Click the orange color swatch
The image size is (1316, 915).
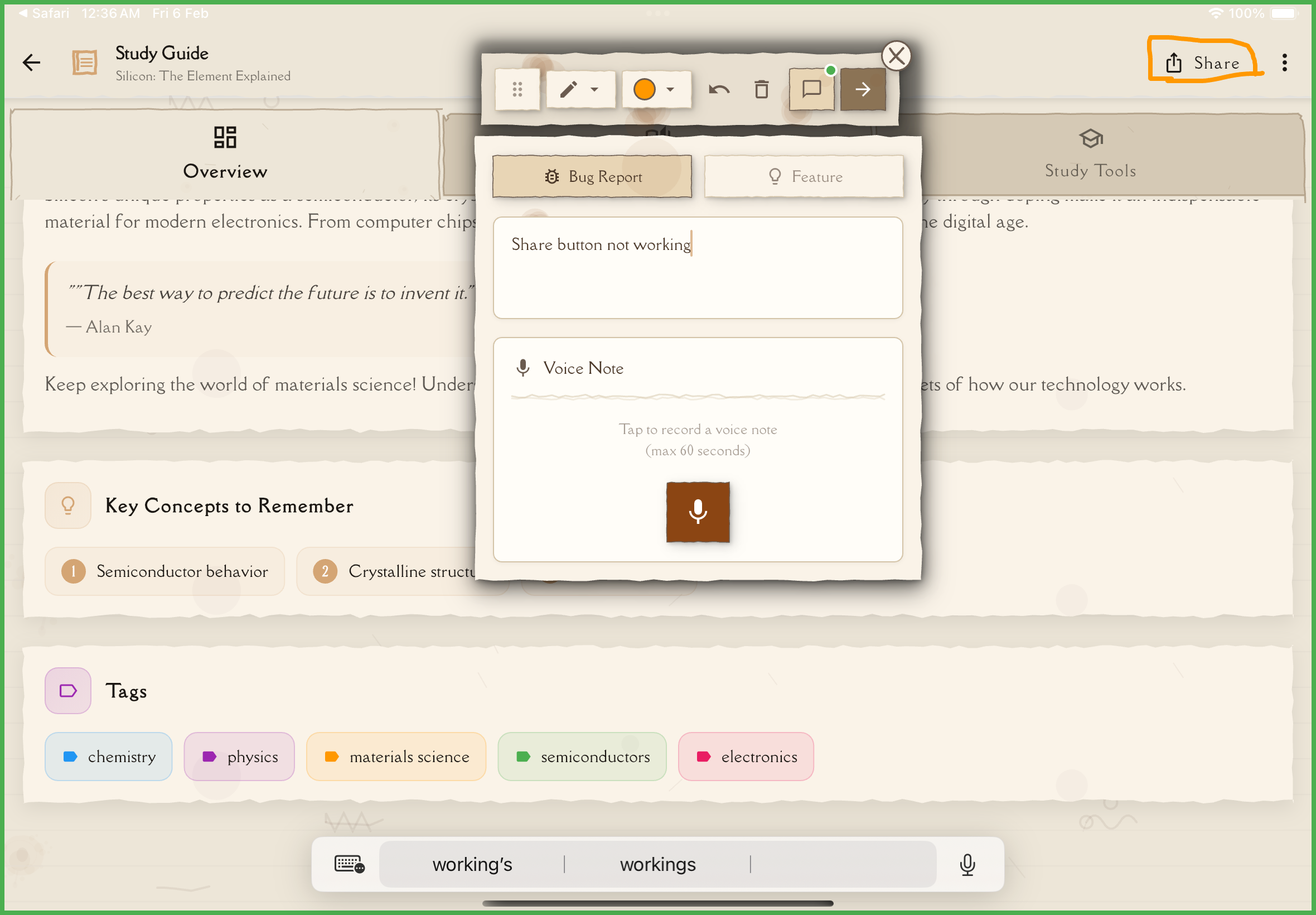point(645,89)
